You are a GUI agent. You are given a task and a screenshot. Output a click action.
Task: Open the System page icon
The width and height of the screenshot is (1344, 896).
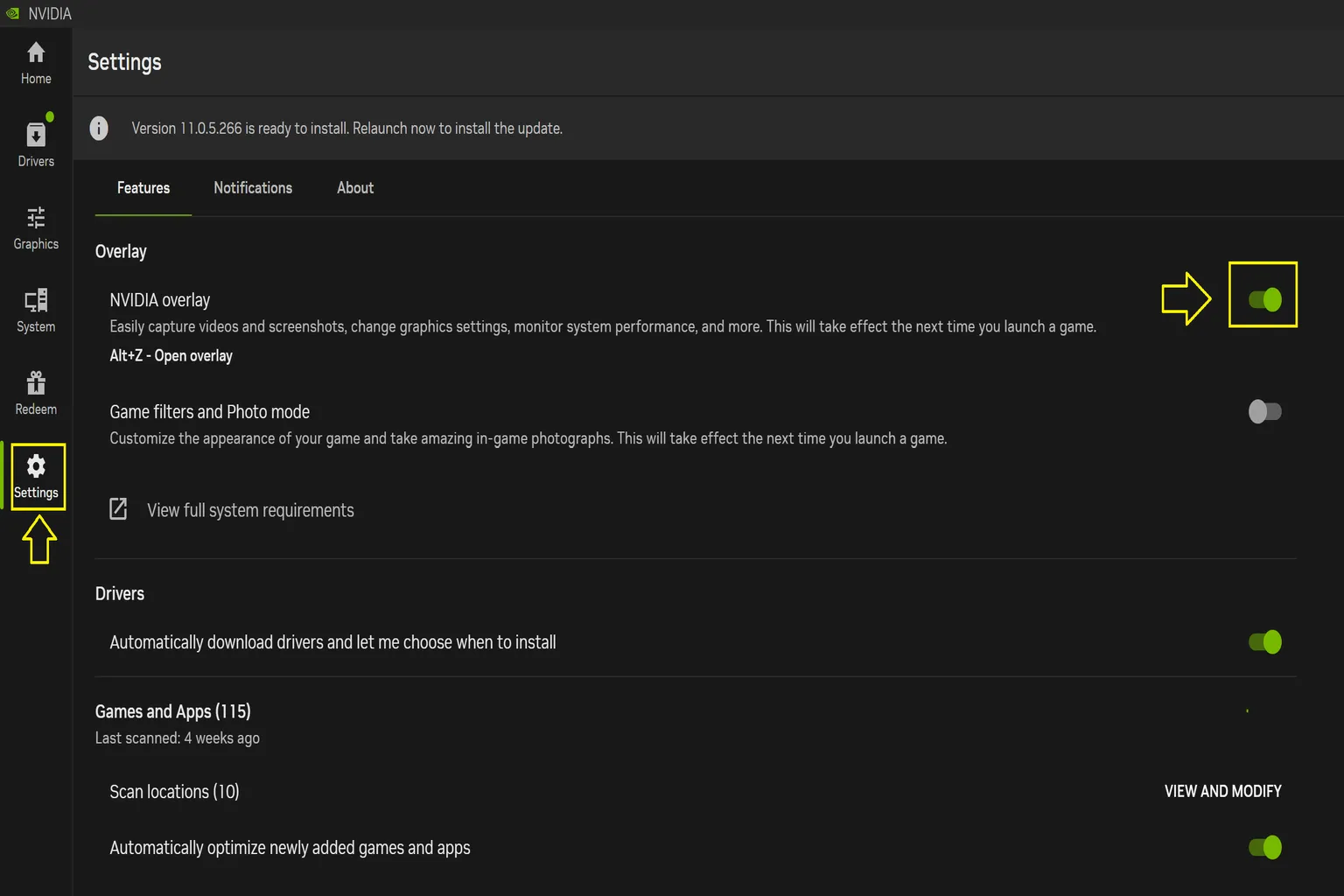36,300
